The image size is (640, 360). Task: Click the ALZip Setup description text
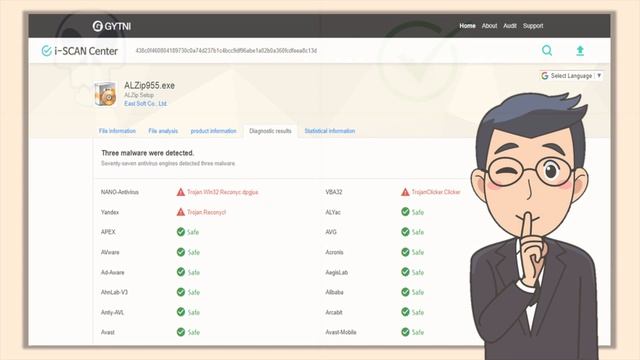(x=139, y=95)
